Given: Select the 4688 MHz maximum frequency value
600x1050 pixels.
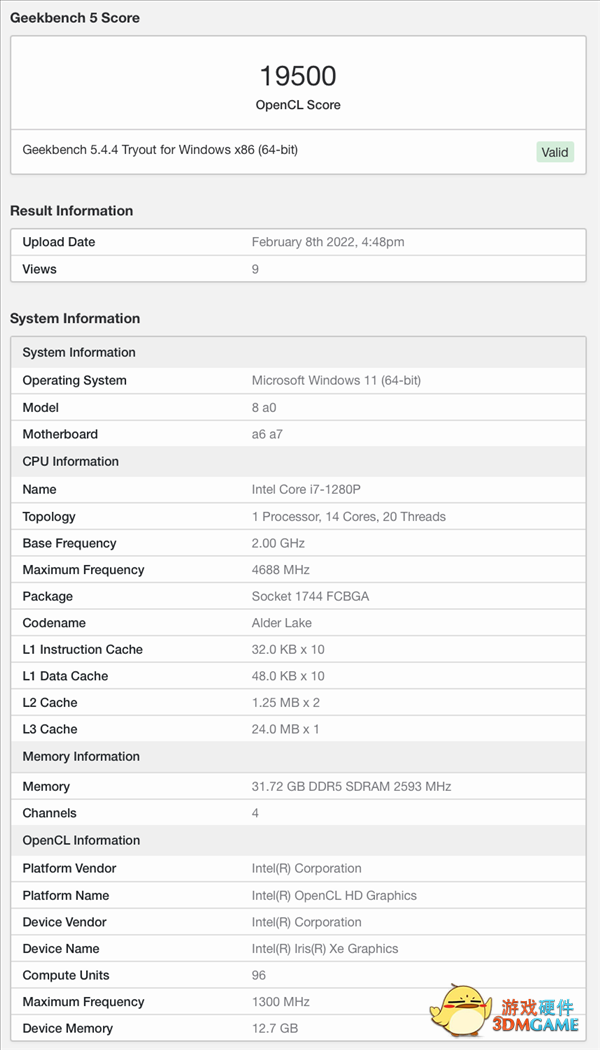Looking at the screenshot, I should [281, 570].
